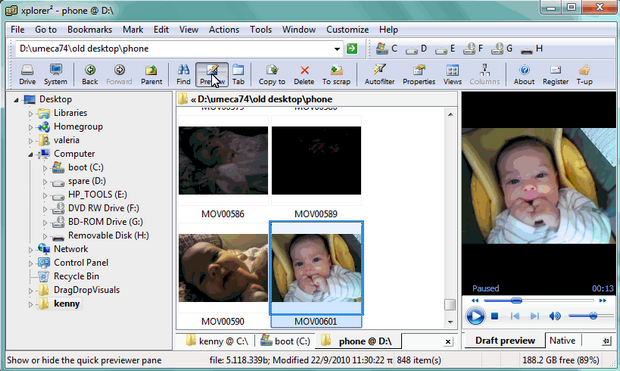Screen dimensions: 620x371
Task: Toggle the Preview pane button
Action: tap(212, 74)
